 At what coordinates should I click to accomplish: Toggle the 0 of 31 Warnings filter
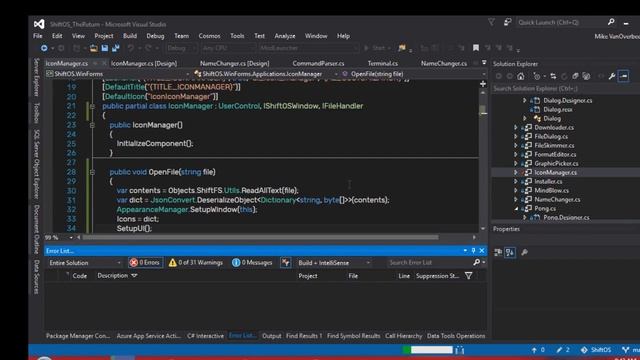click(x=196, y=263)
